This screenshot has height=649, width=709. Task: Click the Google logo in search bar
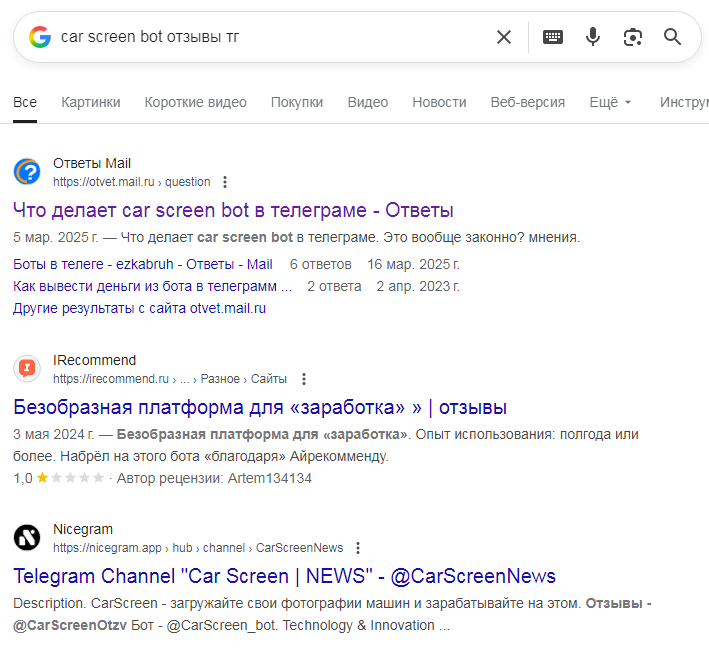click(40, 37)
